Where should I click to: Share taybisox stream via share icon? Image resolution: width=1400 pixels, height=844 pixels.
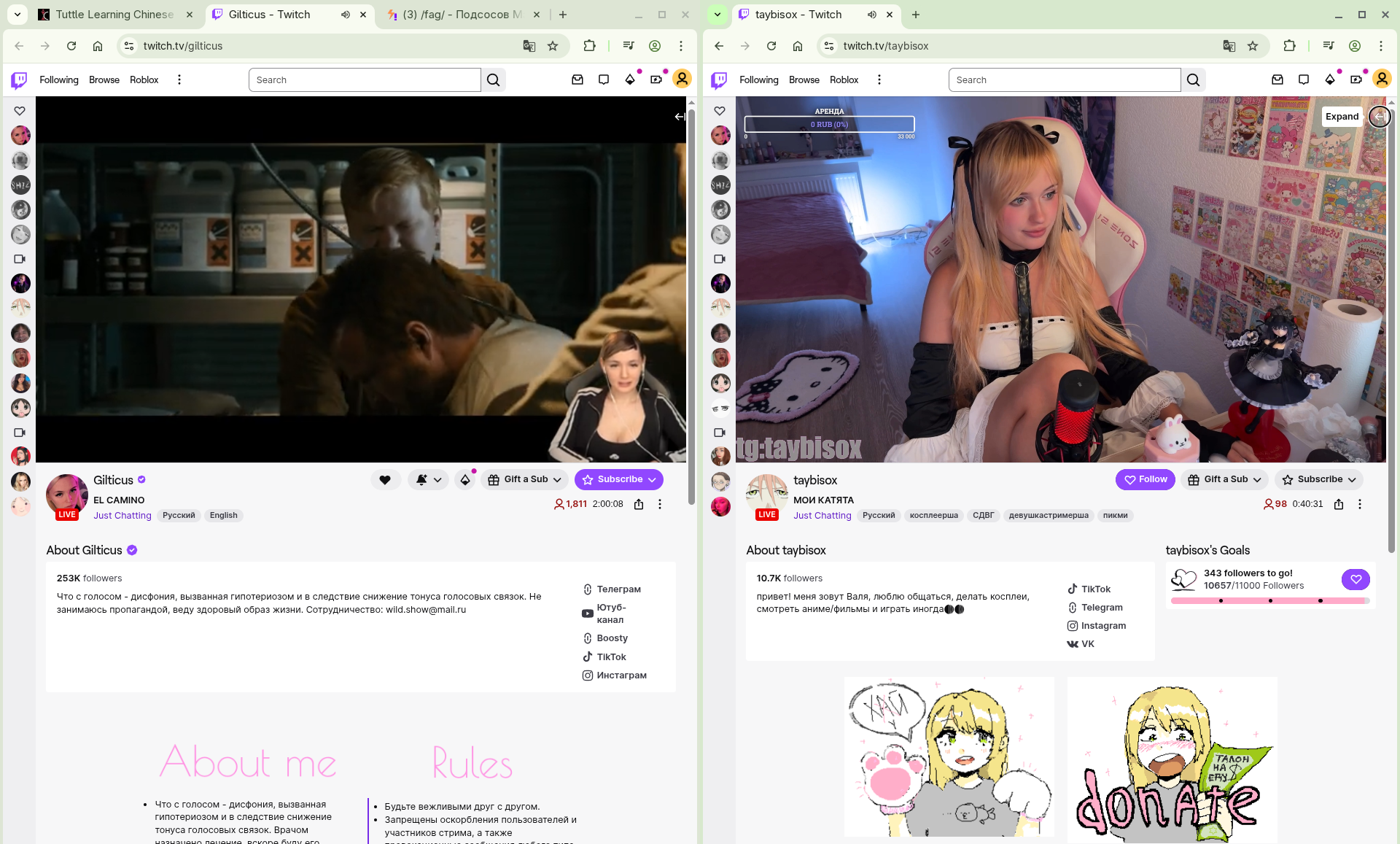tap(1339, 504)
